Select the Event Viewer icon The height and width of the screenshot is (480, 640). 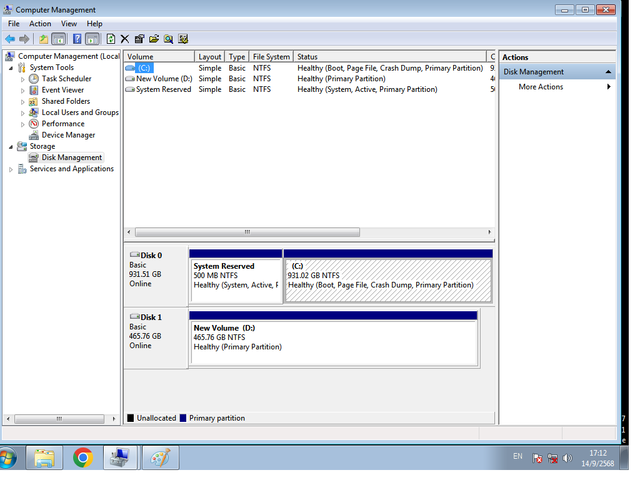click(x=34, y=90)
